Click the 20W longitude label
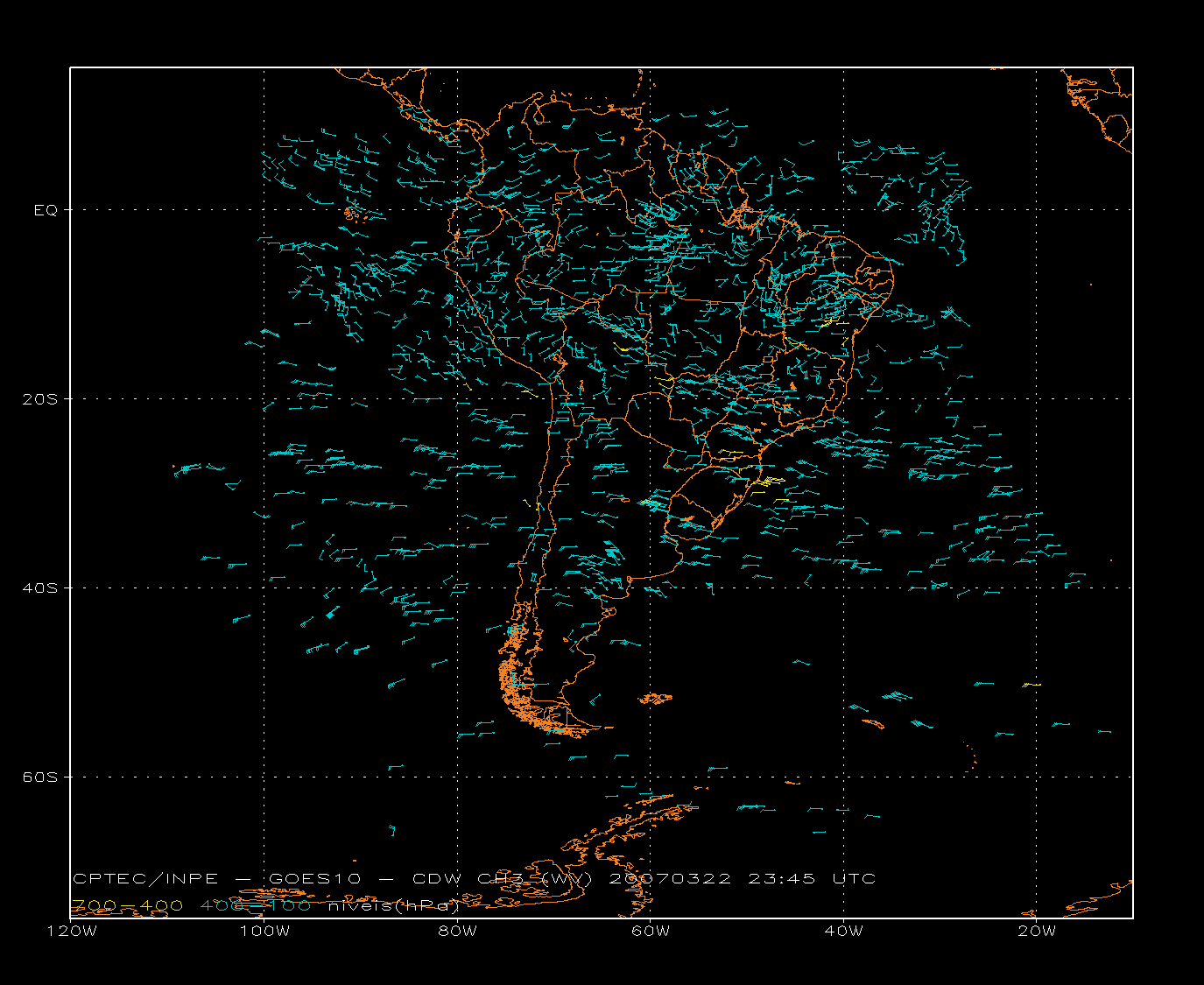Screen dimensions: 1204x985 [x=1037, y=932]
